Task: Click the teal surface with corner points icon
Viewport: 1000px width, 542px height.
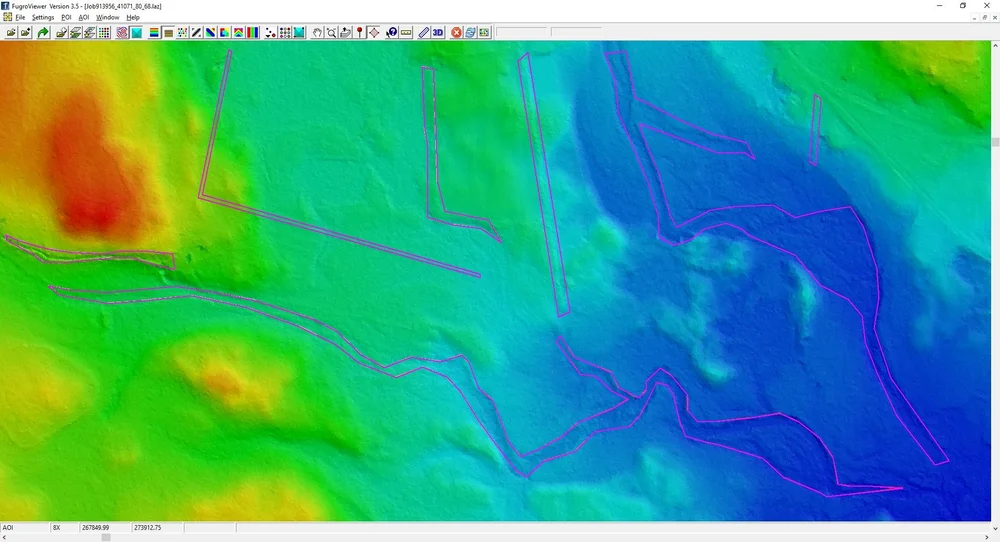Action: pos(298,33)
